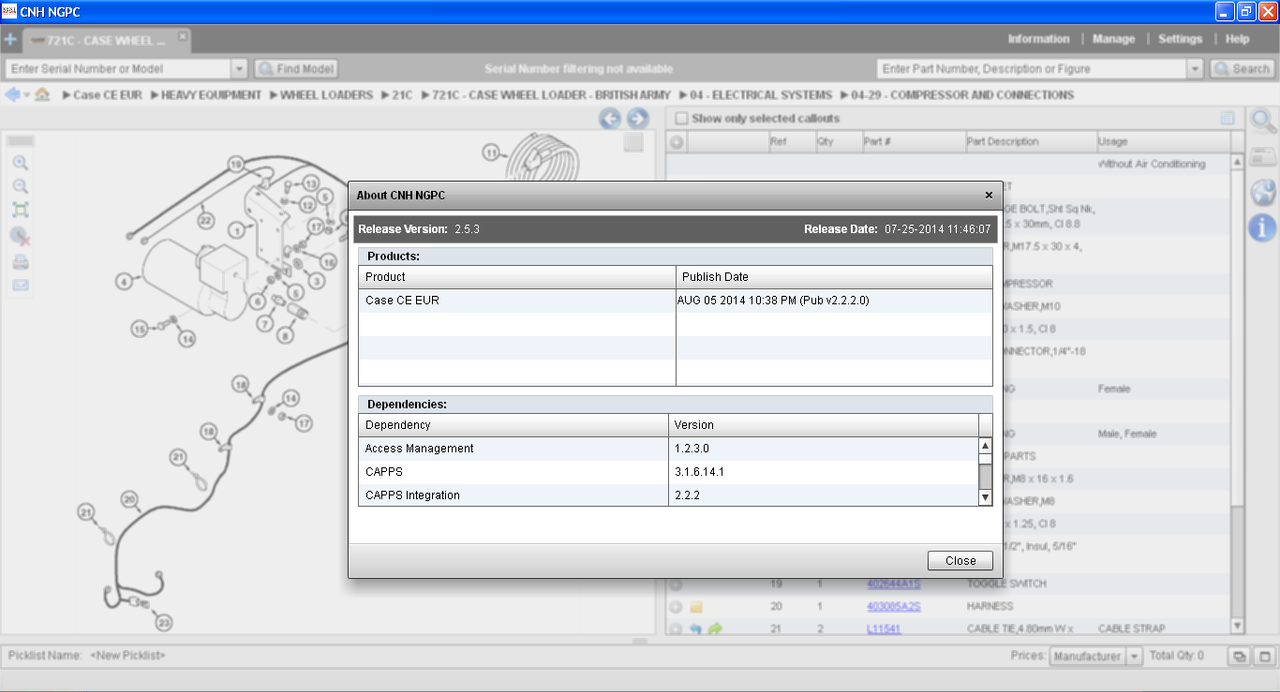This screenshot has width=1280, height=692.
Task: Print the diagram via printer icon
Action: [x=20, y=262]
